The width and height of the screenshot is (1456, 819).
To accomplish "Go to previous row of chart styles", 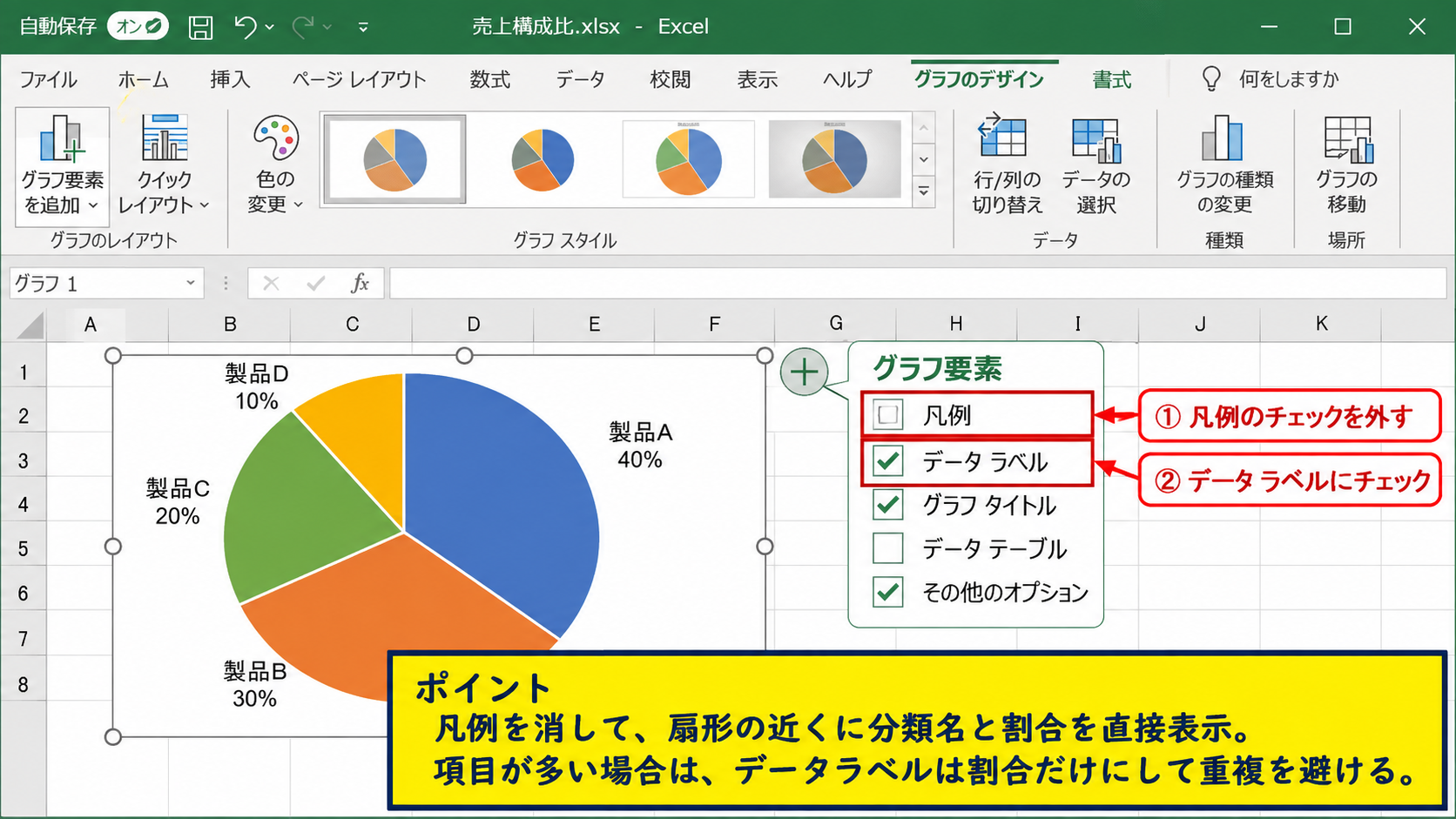I will click(x=924, y=128).
